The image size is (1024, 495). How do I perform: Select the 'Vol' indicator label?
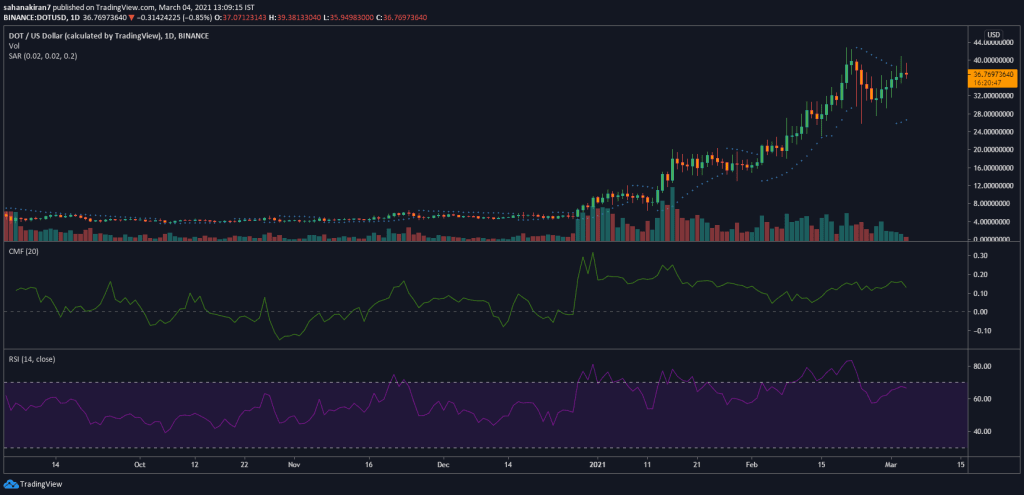[13, 46]
